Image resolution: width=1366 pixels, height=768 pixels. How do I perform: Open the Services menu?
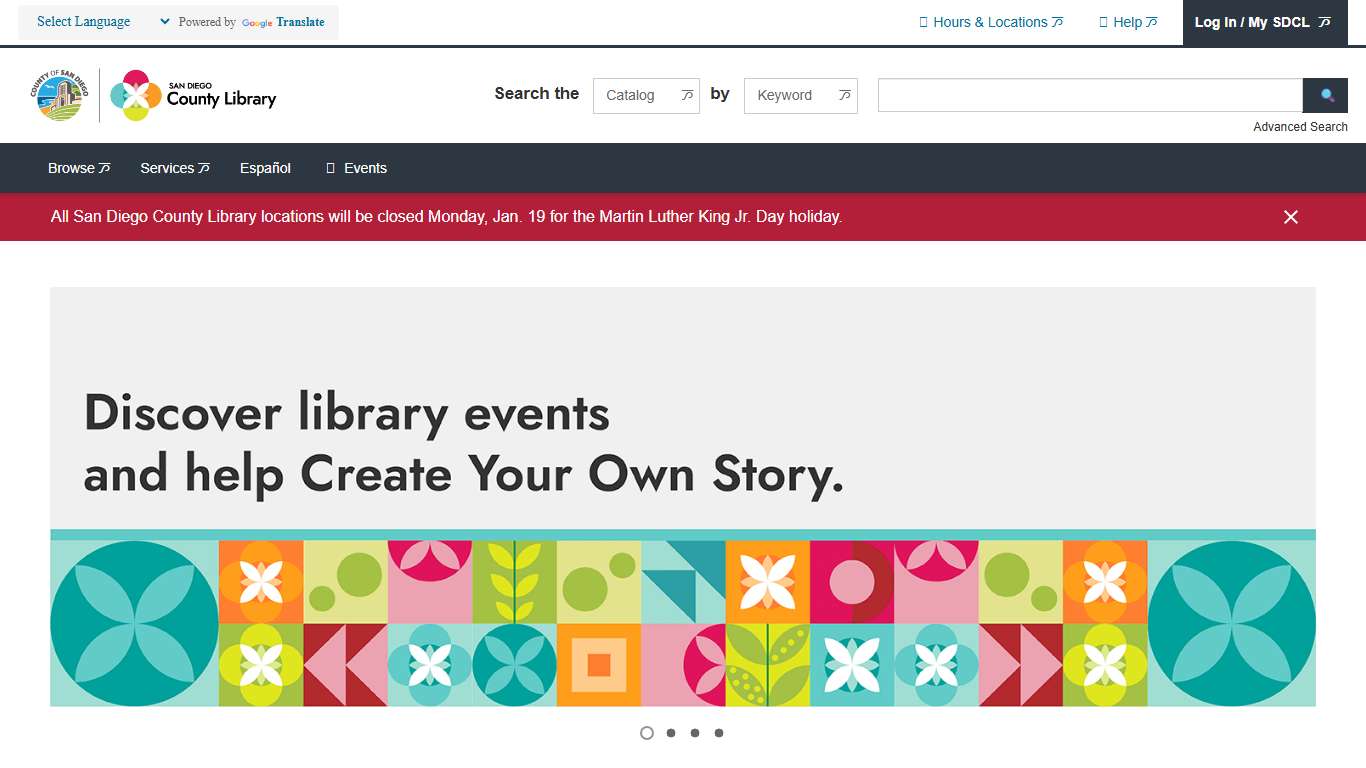click(x=170, y=168)
